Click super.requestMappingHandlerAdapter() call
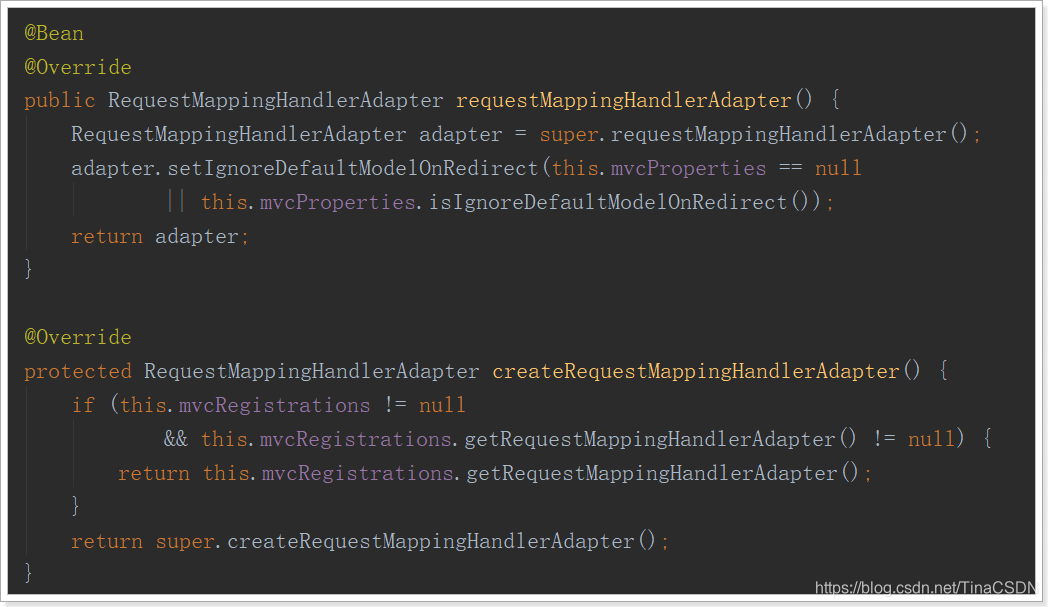This screenshot has width=1048, height=607. [753, 134]
